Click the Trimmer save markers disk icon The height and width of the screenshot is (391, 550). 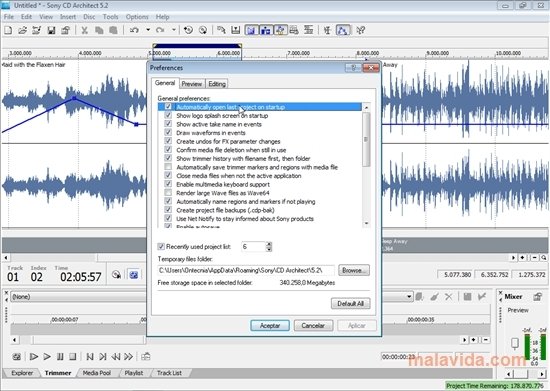(x=467, y=297)
